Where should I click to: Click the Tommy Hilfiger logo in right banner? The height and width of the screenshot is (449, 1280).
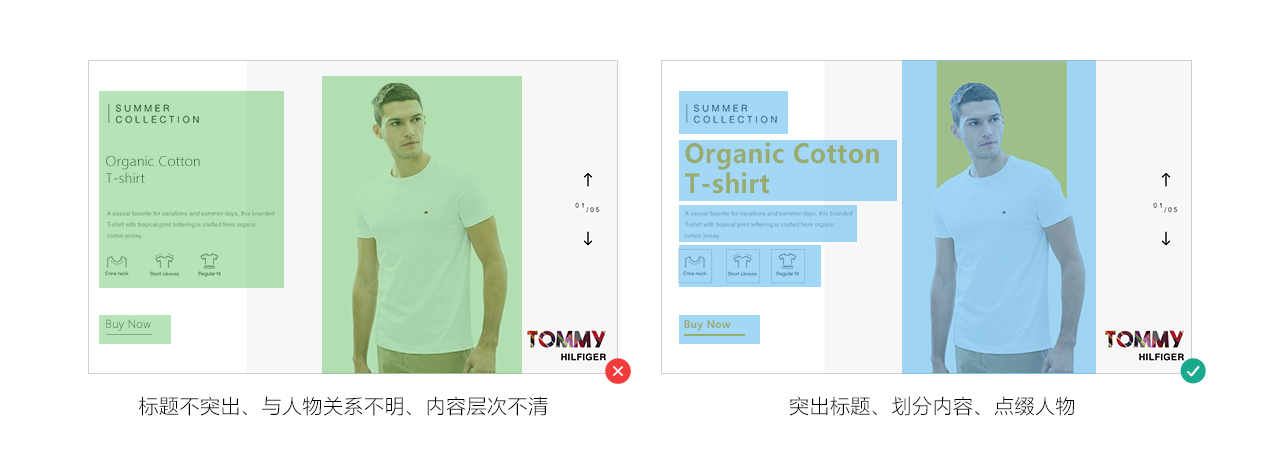point(1144,345)
